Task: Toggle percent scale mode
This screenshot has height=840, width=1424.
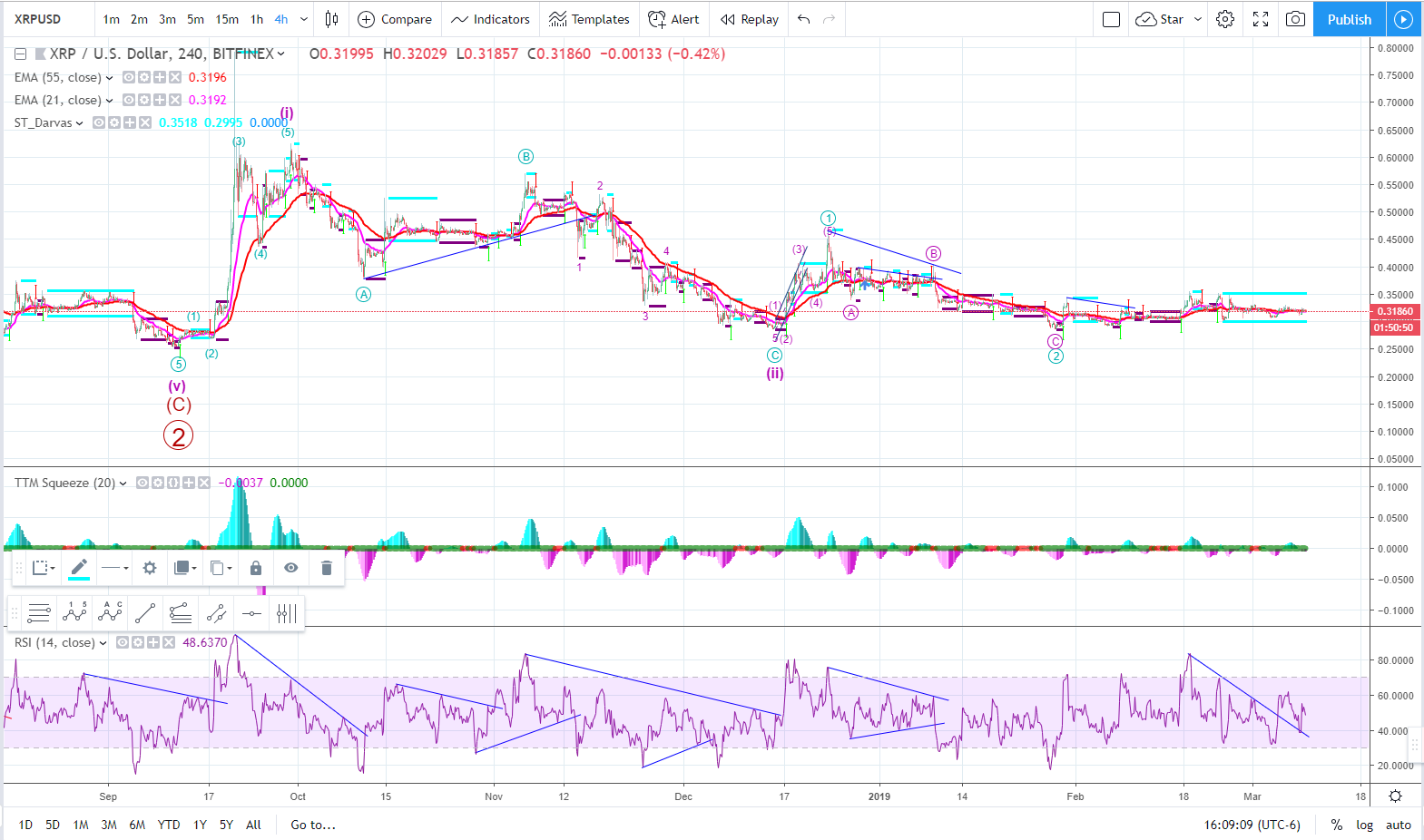Action: (1337, 825)
